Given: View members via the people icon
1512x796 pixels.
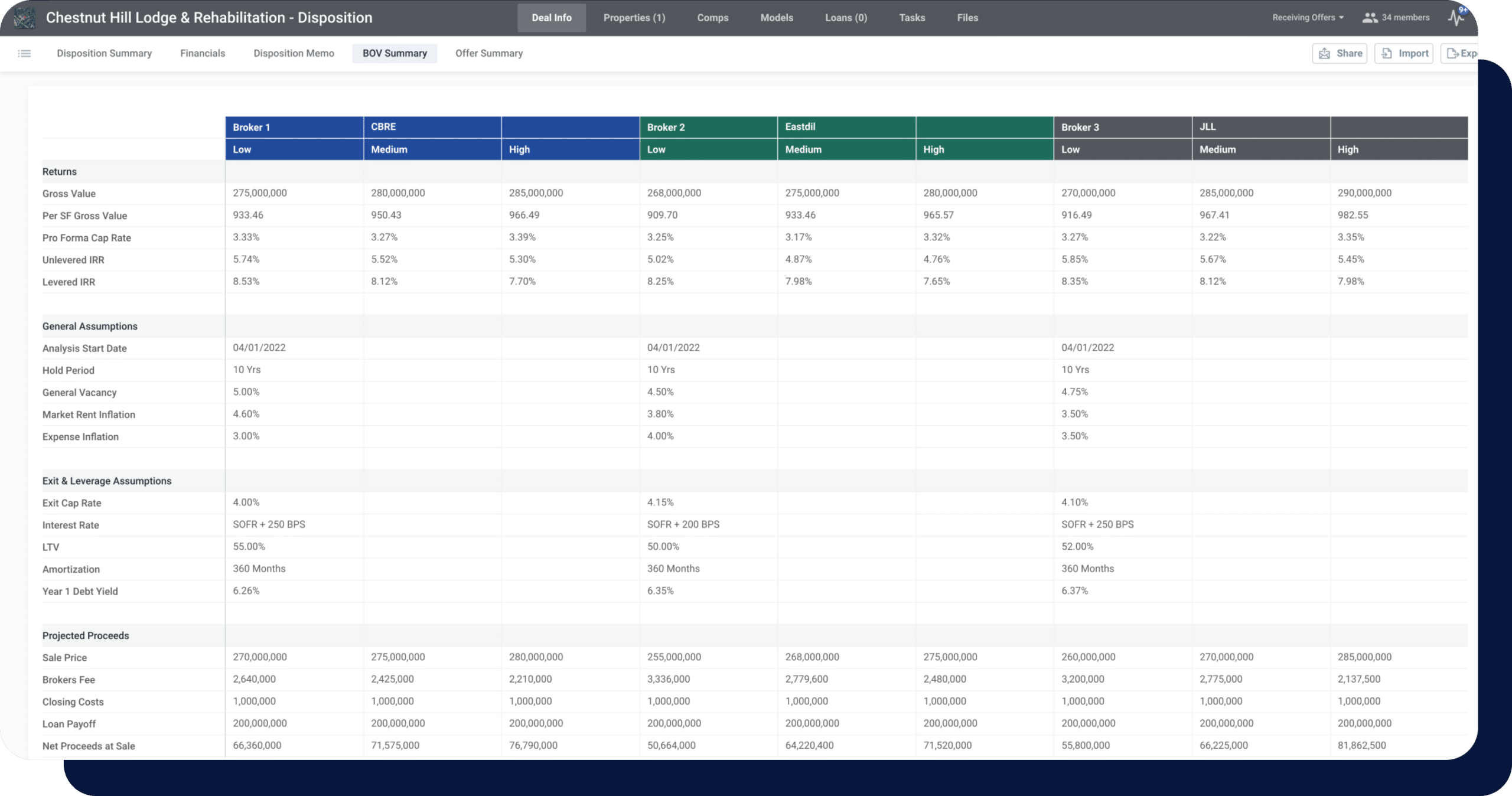Looking at the screenshot, I should pos(1369,18).
